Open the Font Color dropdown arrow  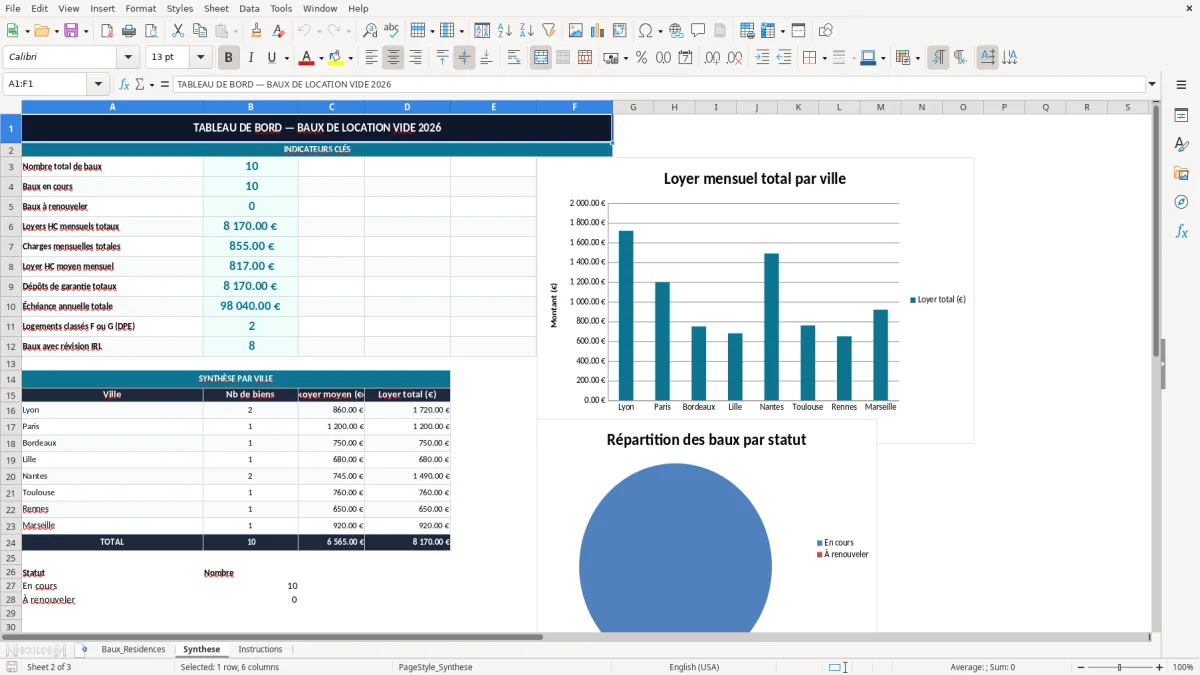(x=321, y=58)
